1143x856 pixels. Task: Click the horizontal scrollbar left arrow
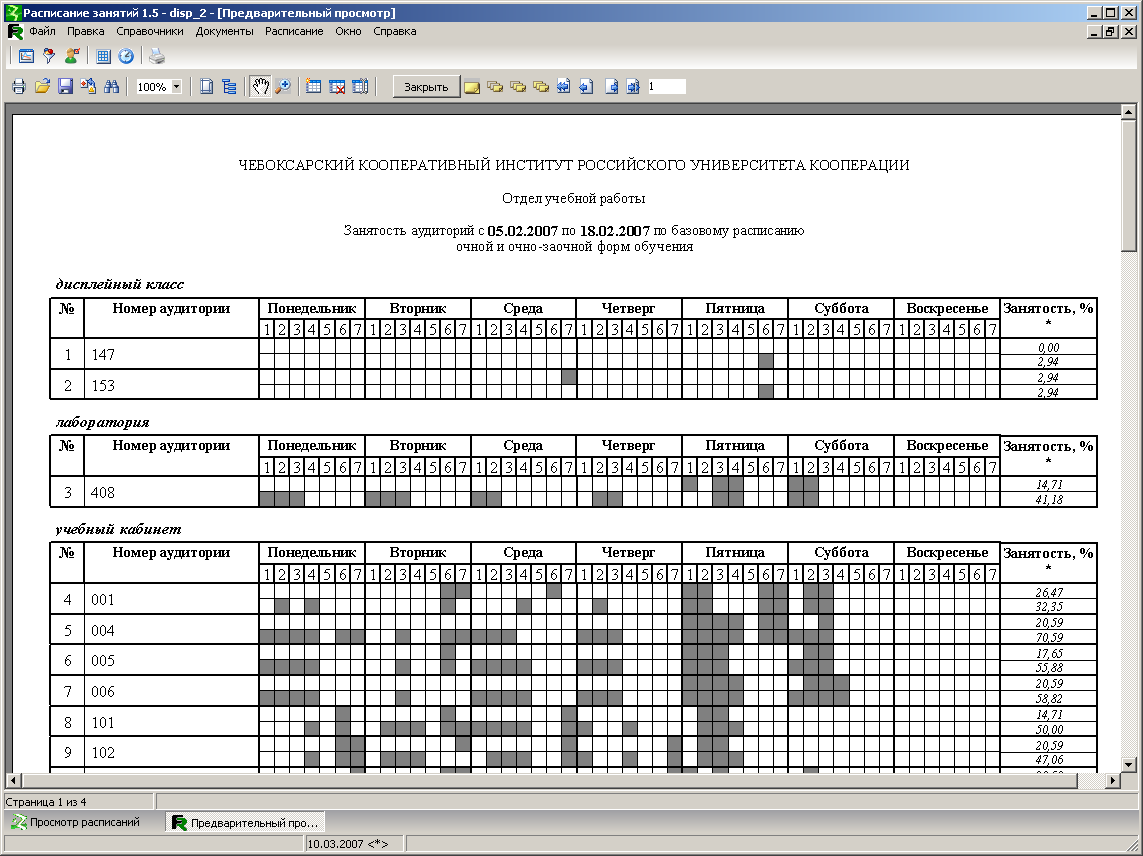pos(12,780)
